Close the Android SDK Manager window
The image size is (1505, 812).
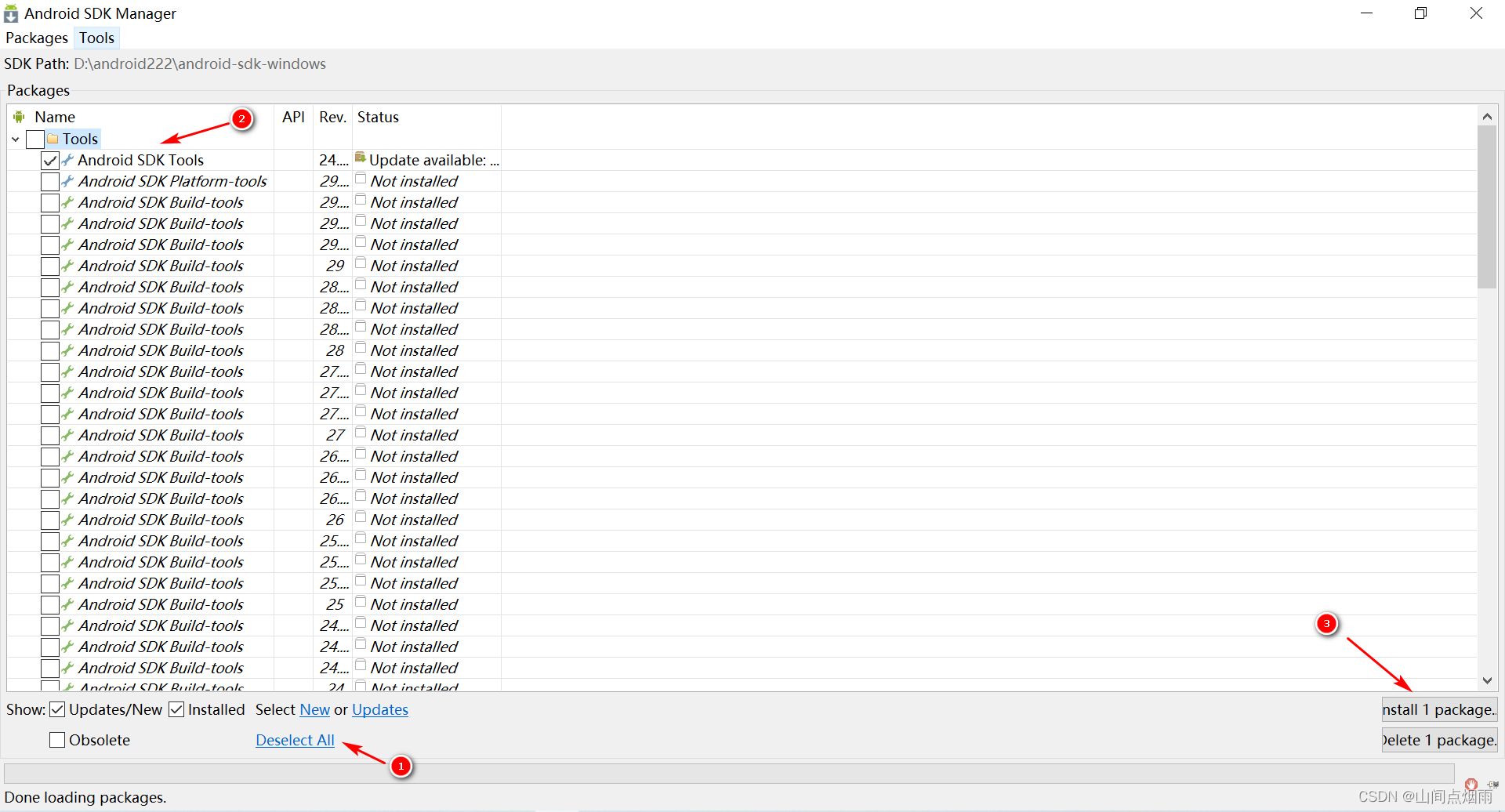click(1476, 13)
